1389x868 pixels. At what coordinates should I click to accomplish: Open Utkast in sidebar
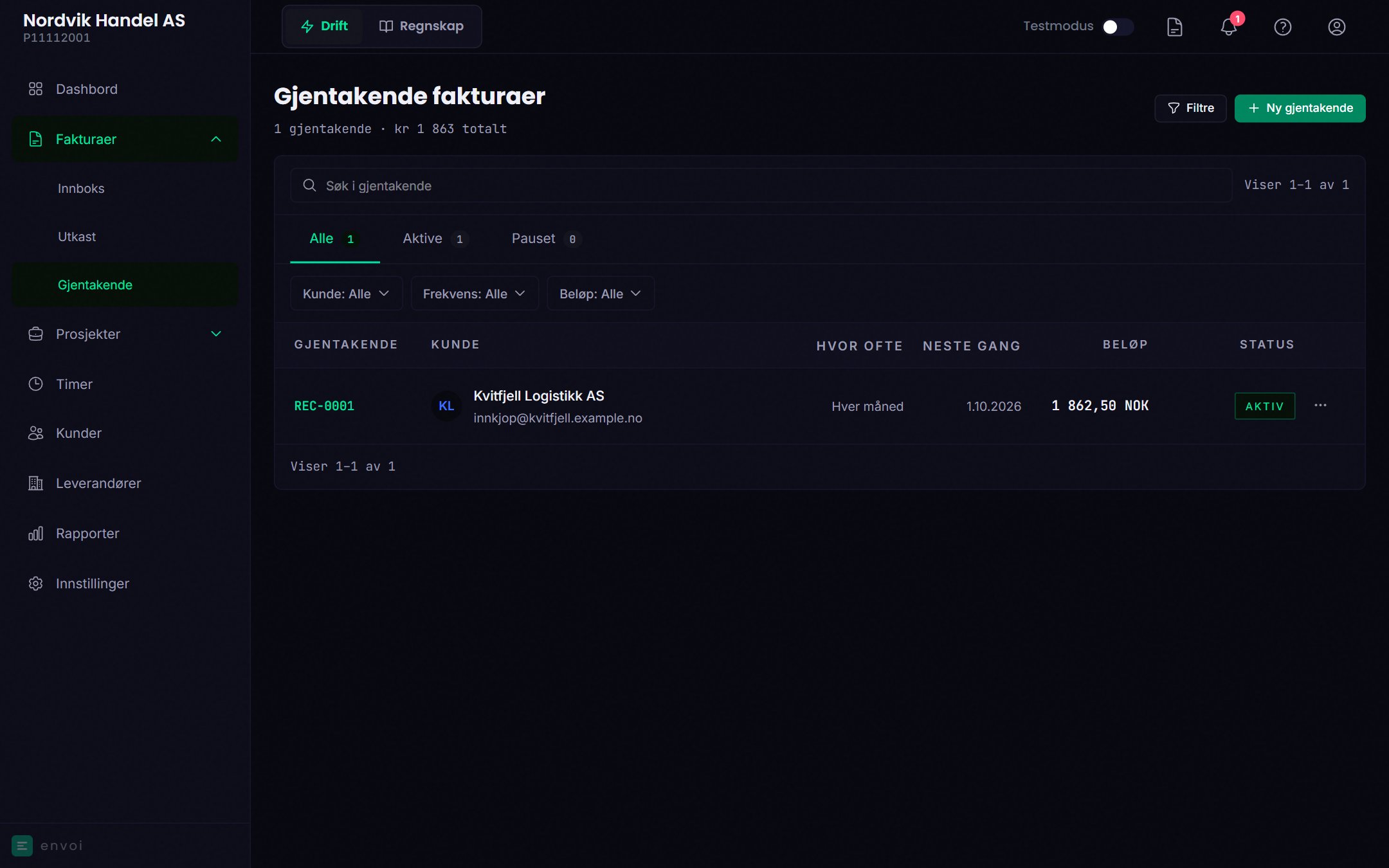click(x=125, y=237)
